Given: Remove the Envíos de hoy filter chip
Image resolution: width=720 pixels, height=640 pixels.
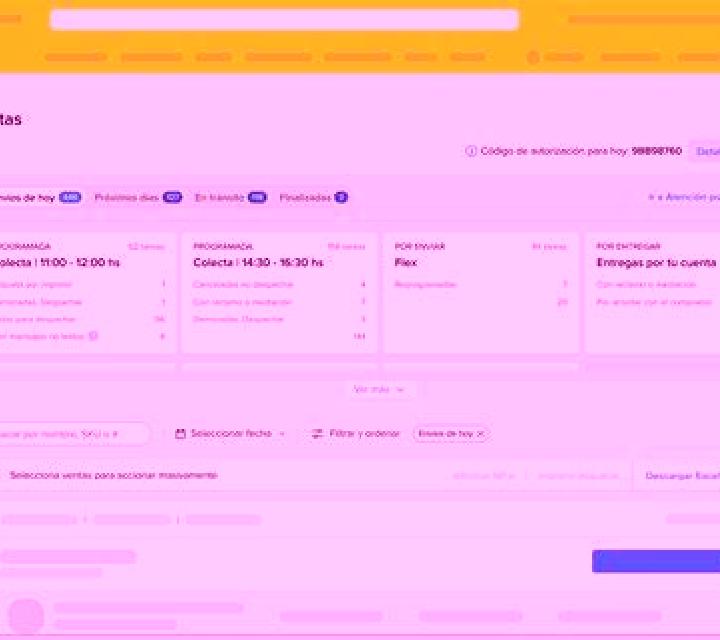Looking at the screenshot, I should click(x=481, y=433).
